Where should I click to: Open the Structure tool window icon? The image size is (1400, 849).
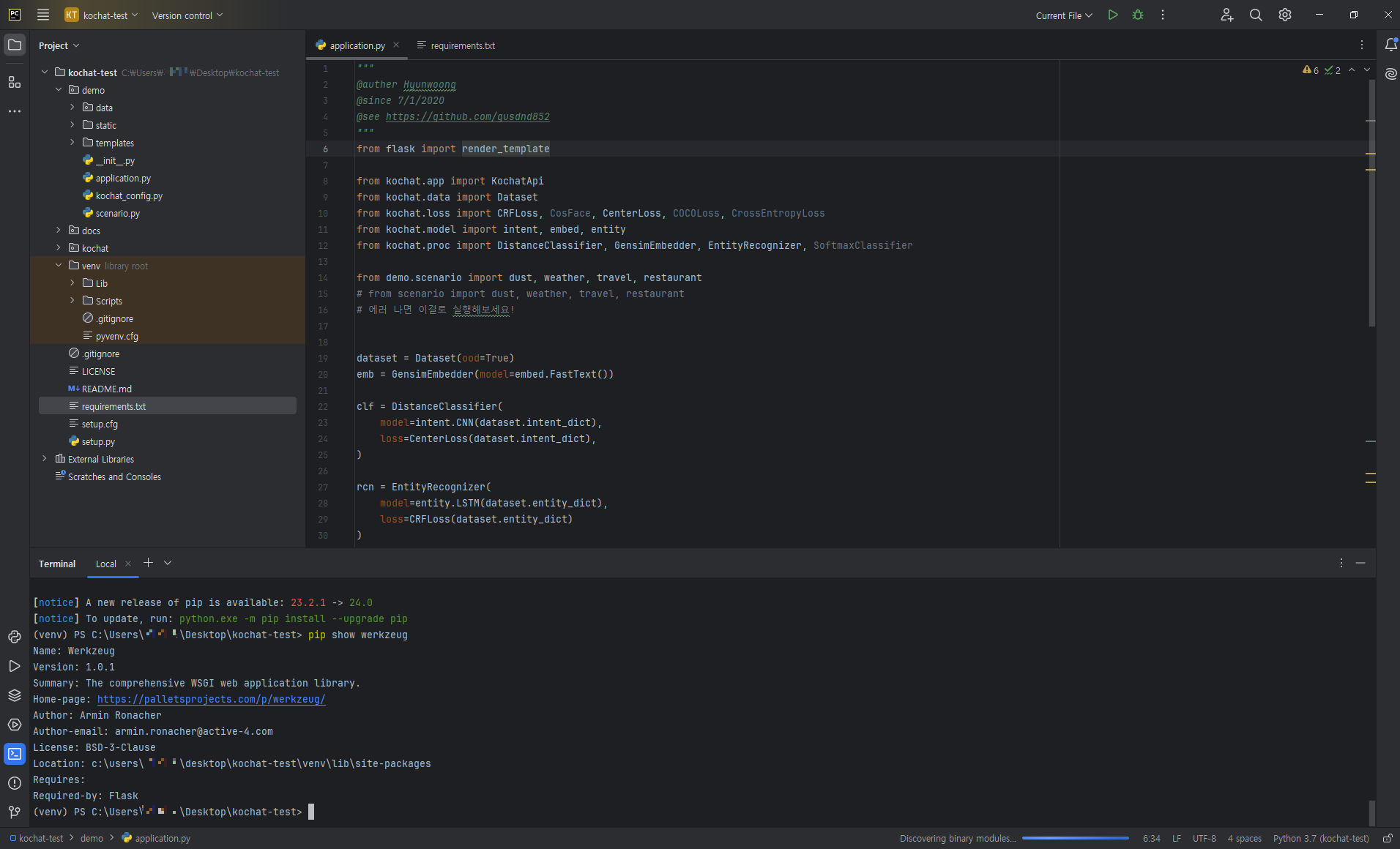(15, 82)
